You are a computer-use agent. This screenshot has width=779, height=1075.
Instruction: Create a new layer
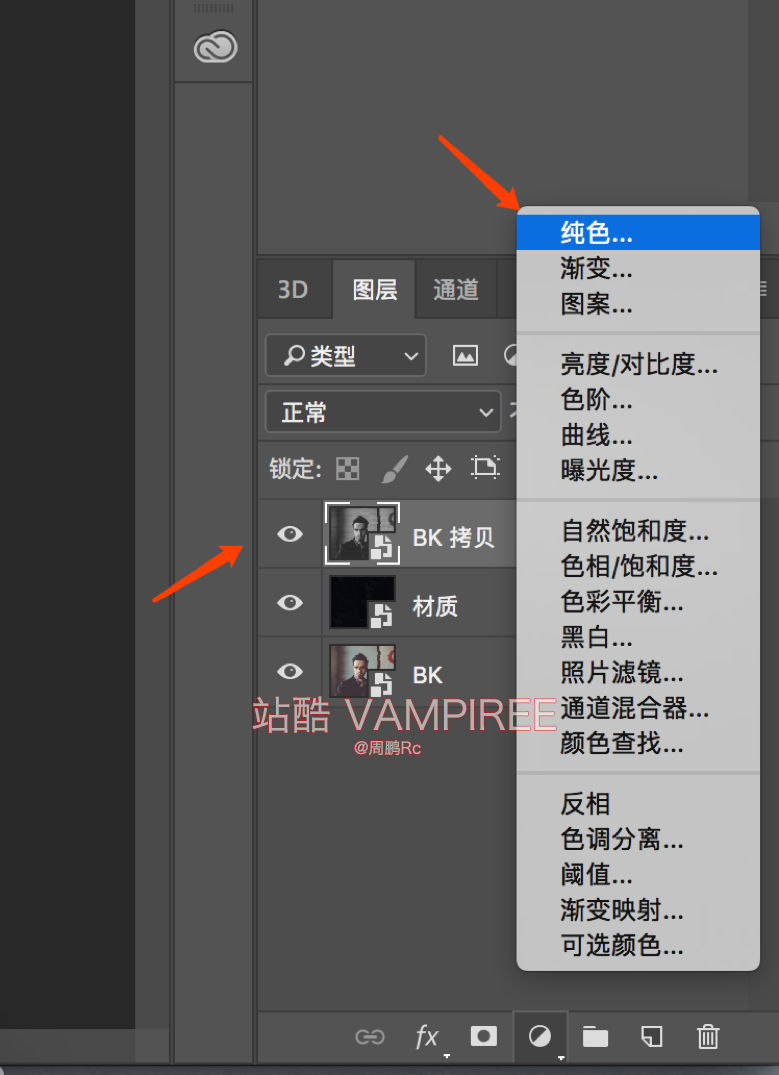point(651,1037)
